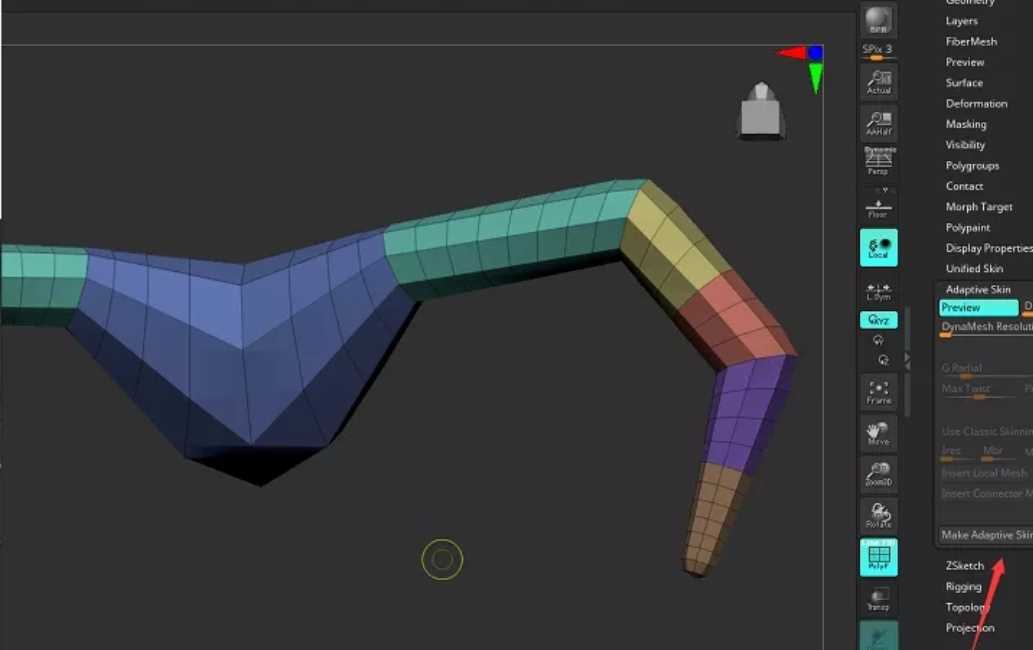Expand the Masking subpalette
The width and height of the screenshot is (1033, 650).
coord(966,124)
